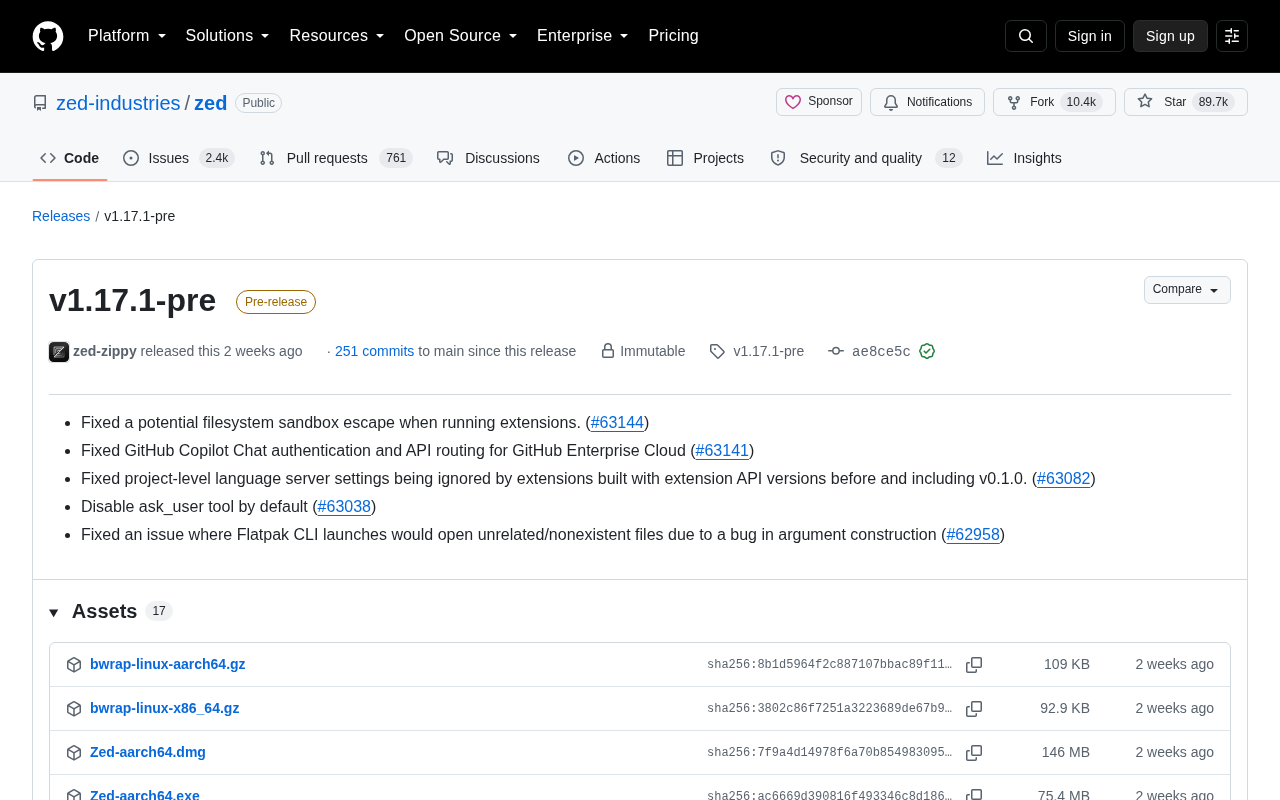
Task: Expand the Open Source menu
Action: coord(461,36)
